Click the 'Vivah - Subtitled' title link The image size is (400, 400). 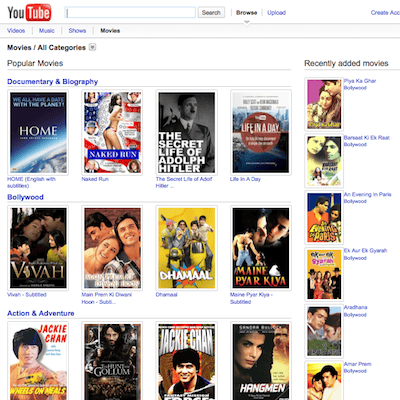click(27, 295)
